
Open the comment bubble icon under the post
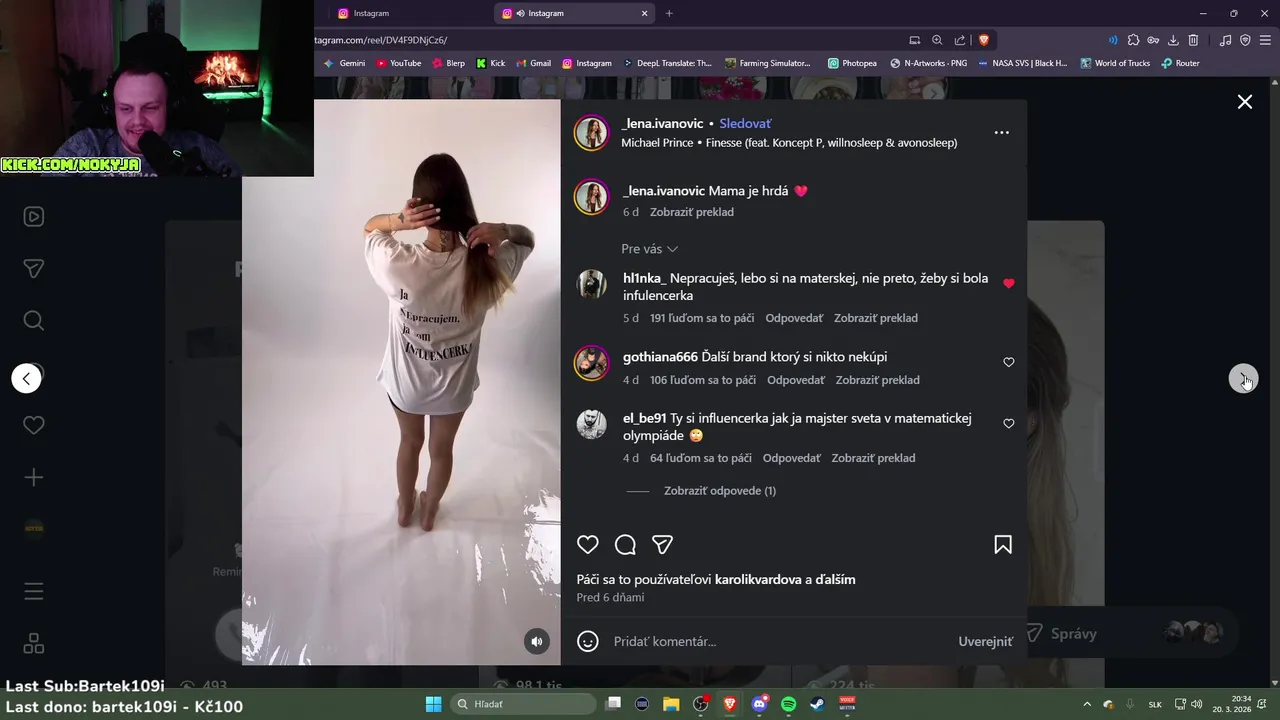point(625,544)
